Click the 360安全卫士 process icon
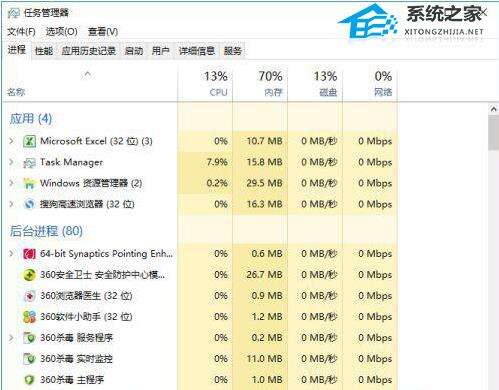499x390 pixels. coord(29,275)
